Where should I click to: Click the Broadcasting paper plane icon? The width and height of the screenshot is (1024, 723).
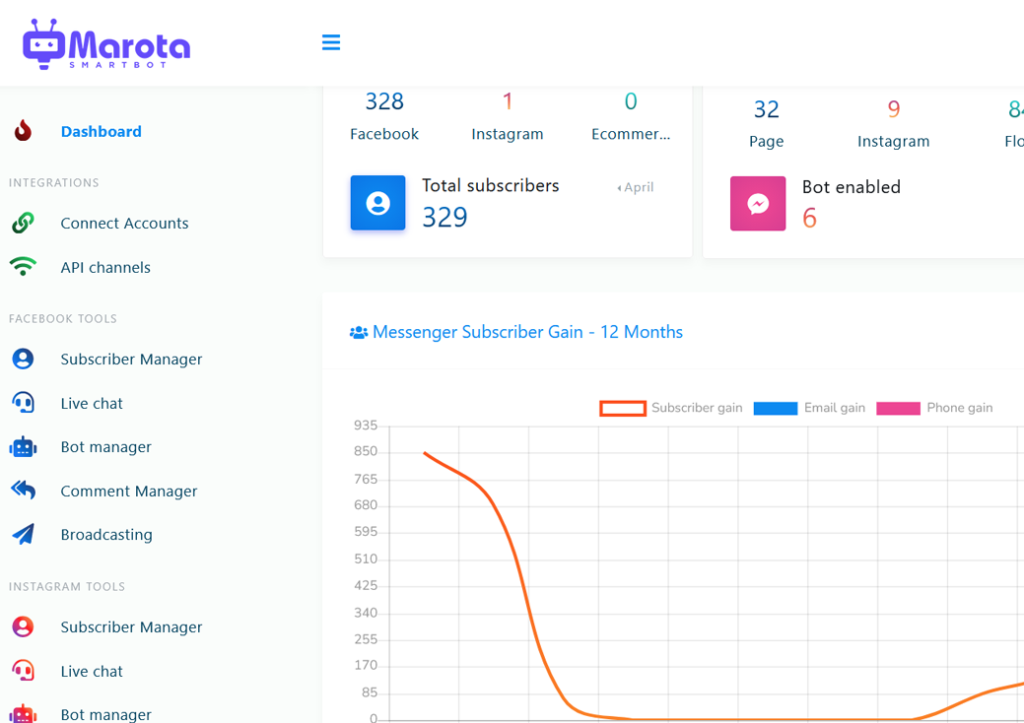click(23, 534)
